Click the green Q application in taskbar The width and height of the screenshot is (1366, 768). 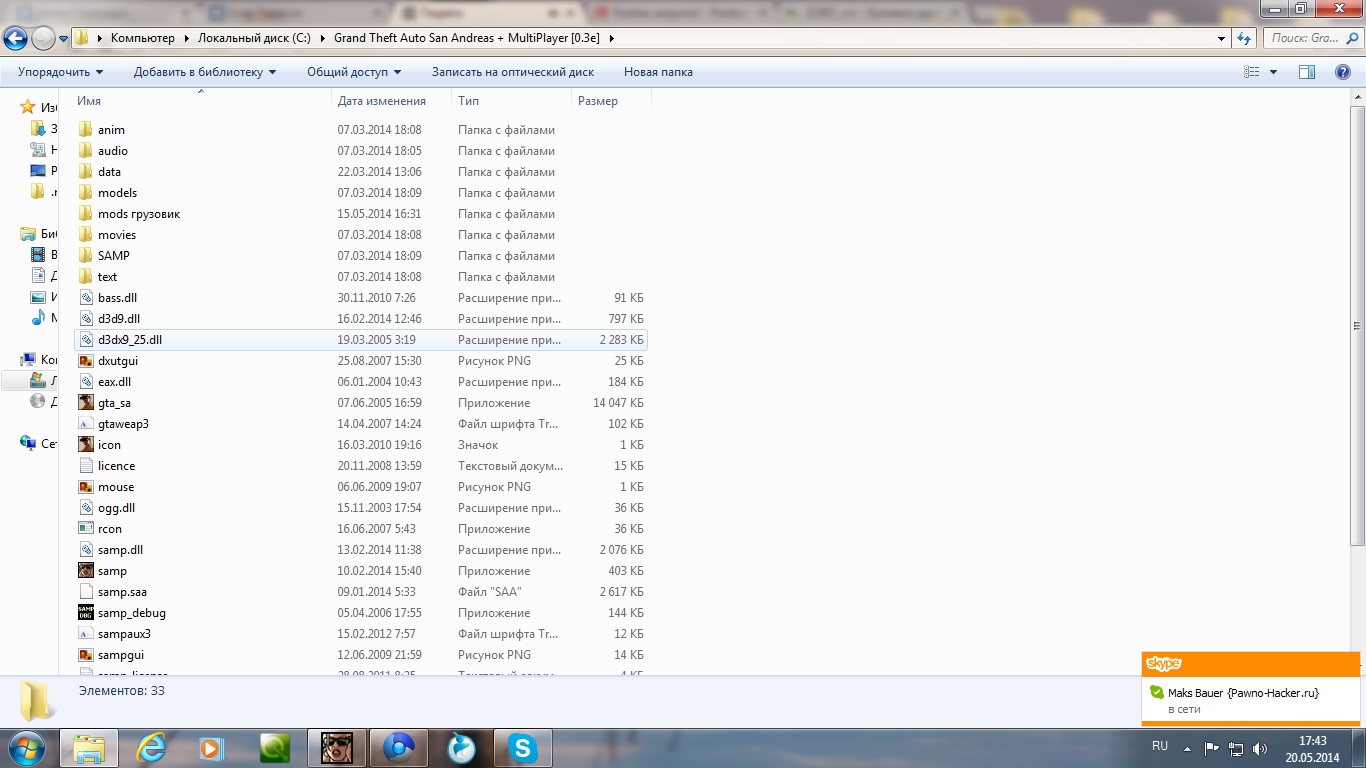pyautogui.click(x=274, y=747)
